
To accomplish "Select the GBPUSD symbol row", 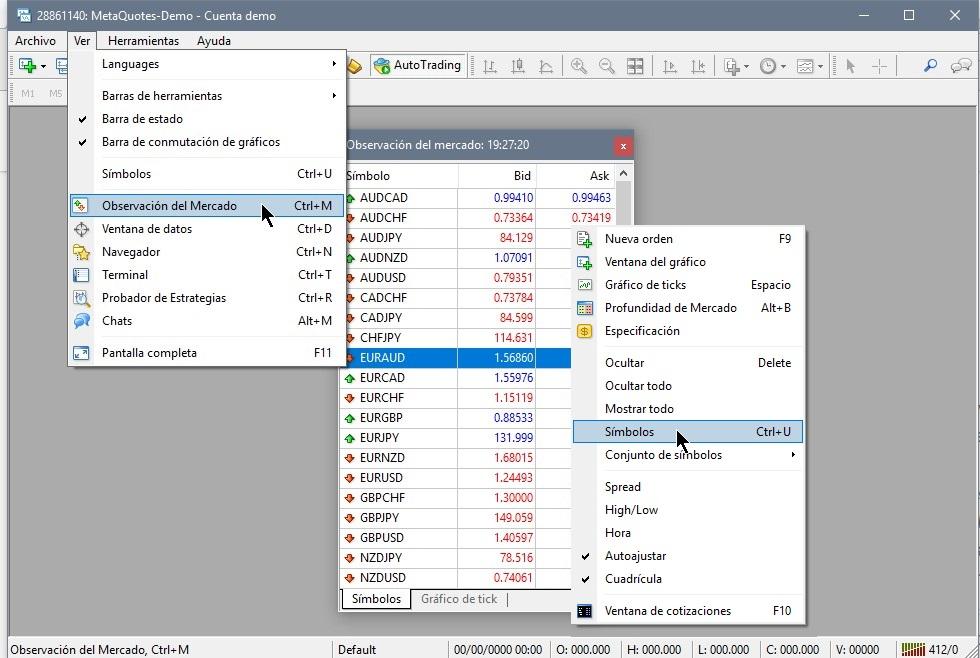I will 456,537.
